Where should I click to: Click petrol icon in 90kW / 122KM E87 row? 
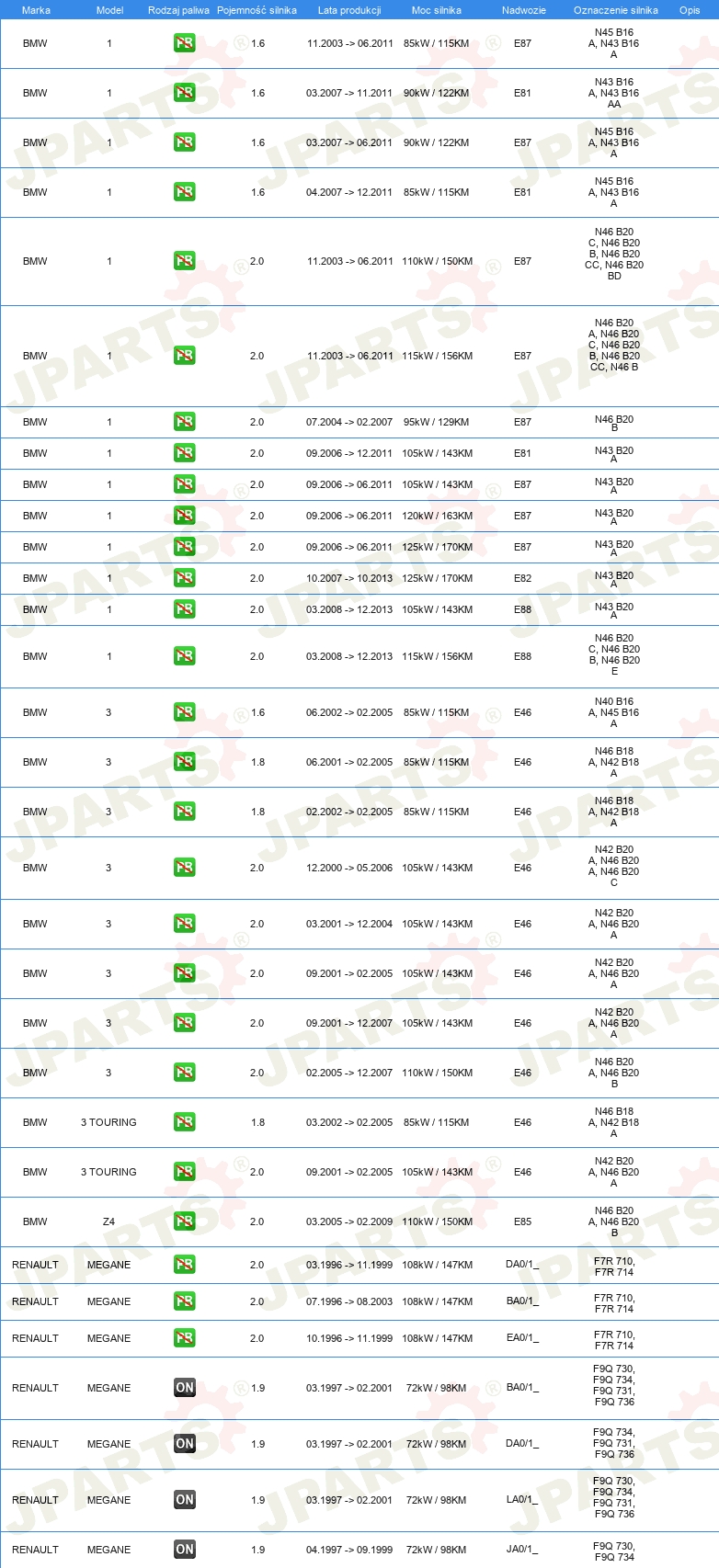185,142
